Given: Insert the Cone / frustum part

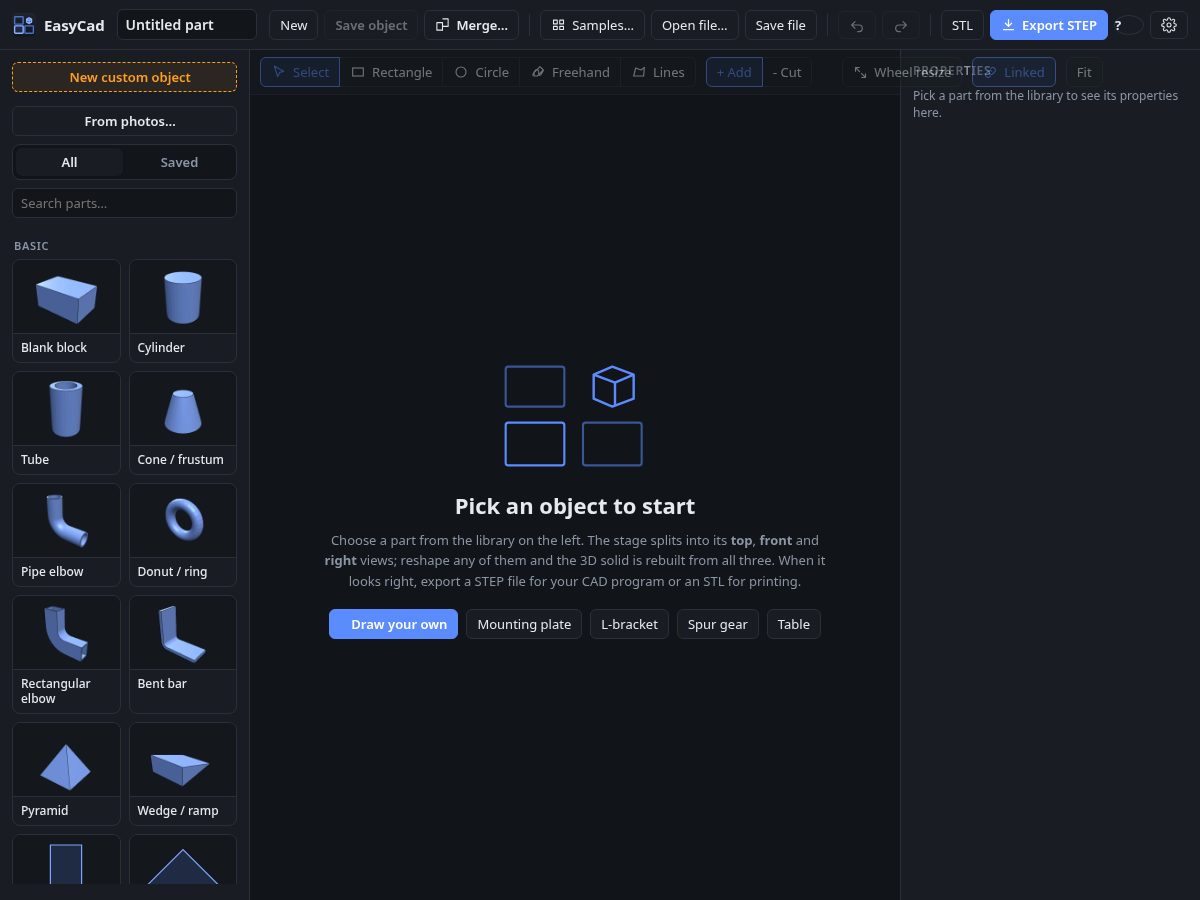Looking at the screenshot, I should click(183, 423).
